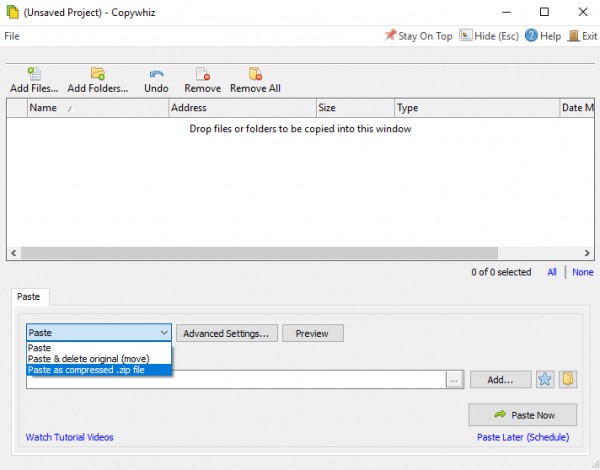Undo the last action via toolbar
Screen dimensions: 600x470
(x=156, y=80)
